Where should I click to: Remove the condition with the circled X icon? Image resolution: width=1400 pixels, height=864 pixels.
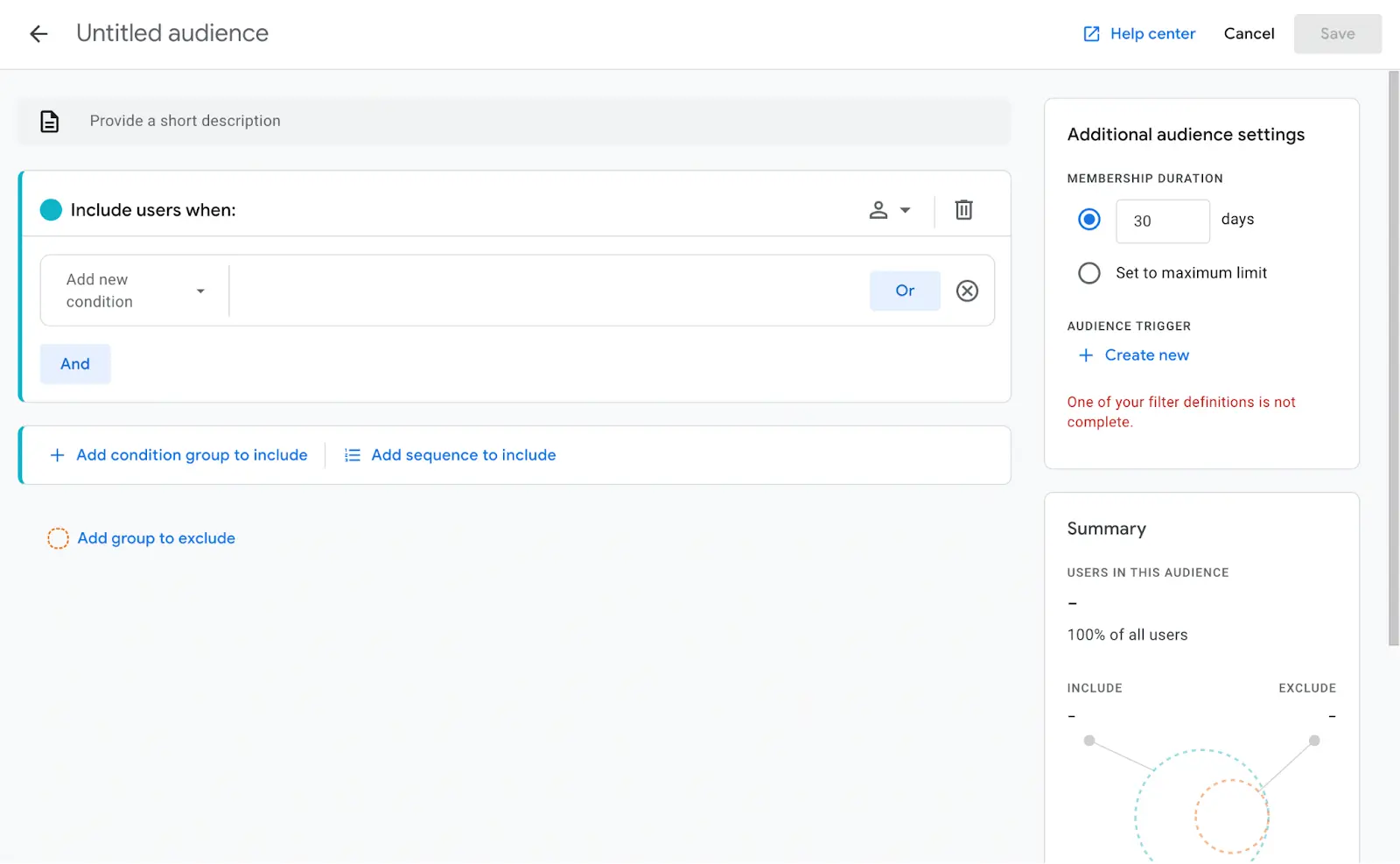967,291
